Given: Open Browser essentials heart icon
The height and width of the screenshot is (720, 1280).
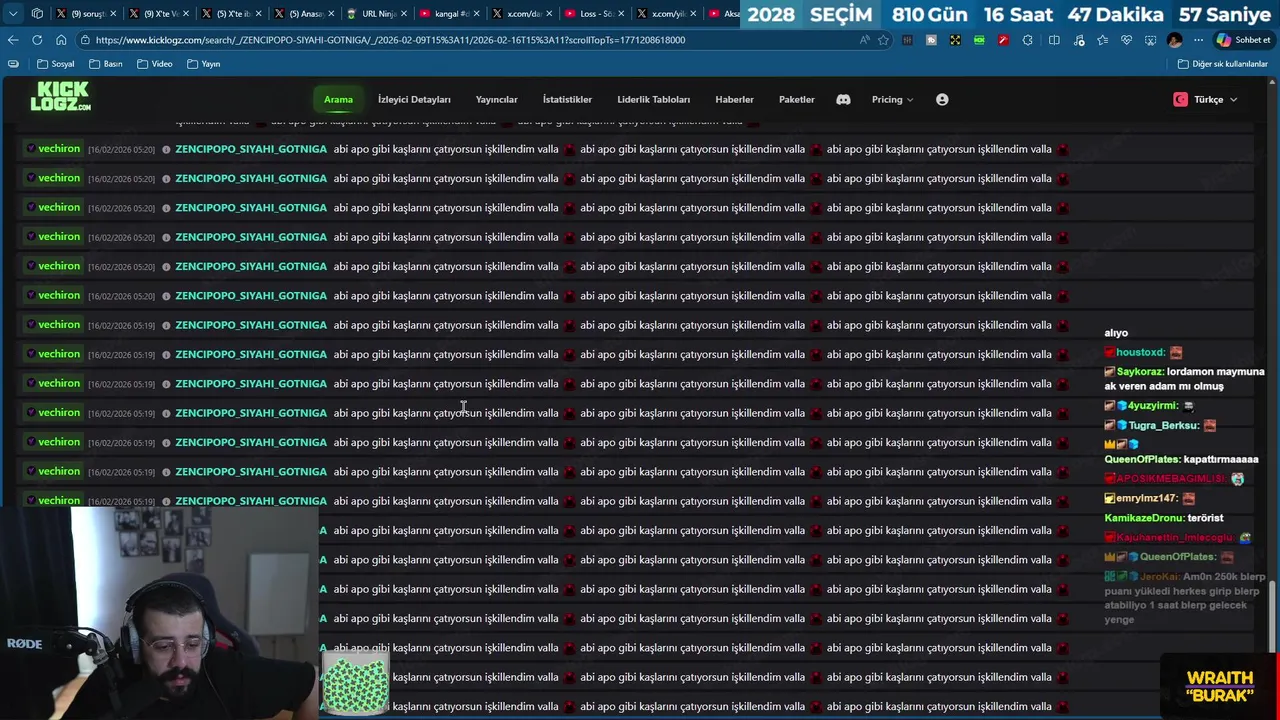Looking at the screenshot, I should 1126,40.
